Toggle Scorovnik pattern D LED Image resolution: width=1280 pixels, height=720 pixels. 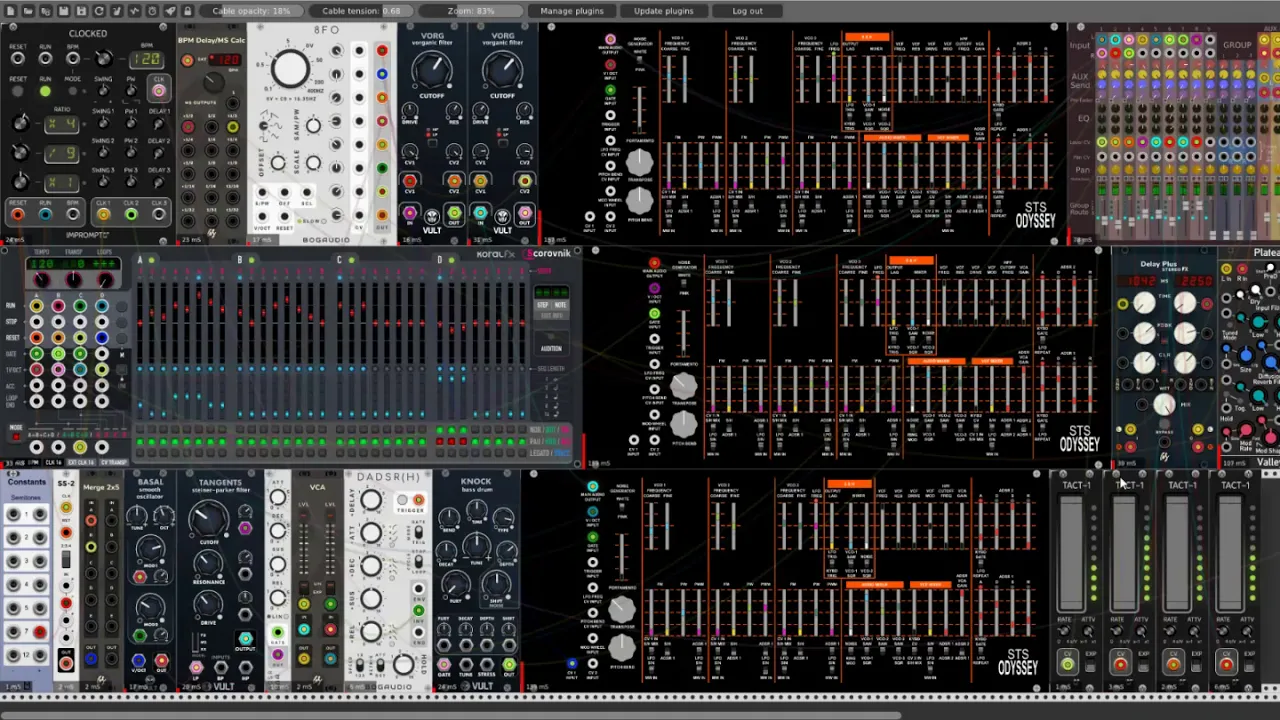[451, 260]
